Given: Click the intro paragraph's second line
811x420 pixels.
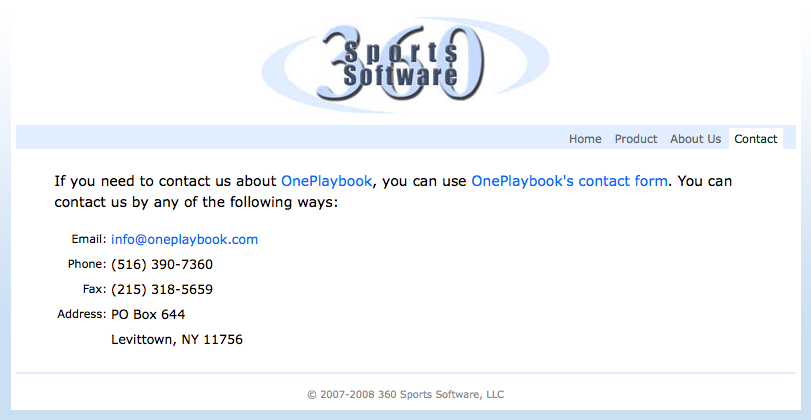Looking at the screenshot, I should 196,202.
